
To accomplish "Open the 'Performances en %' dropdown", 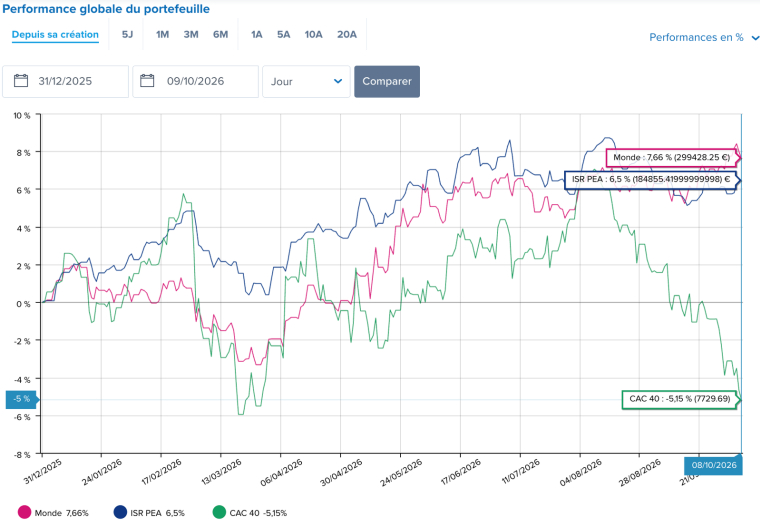I will (x=704, y=37).
